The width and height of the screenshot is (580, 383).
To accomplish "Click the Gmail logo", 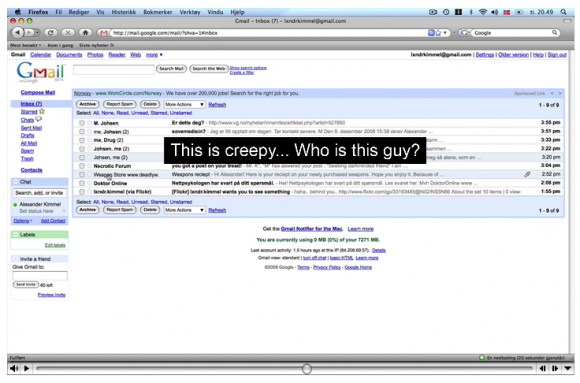I will coord(40,72).
